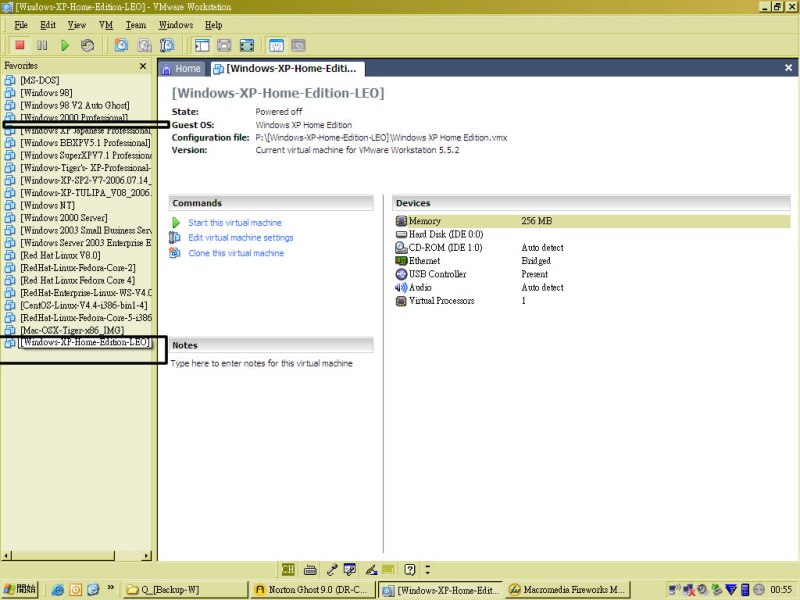Switch to the Home tab
Screen dimensions: 800x600
182,69
